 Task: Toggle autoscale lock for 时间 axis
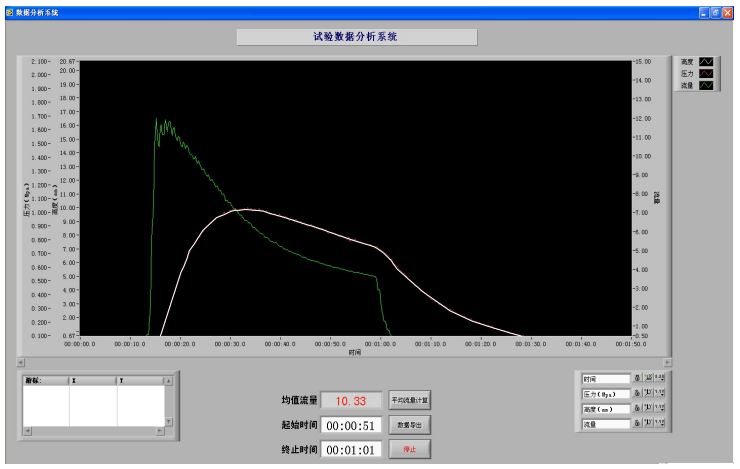pyautogui.click(x=637, y=378)
